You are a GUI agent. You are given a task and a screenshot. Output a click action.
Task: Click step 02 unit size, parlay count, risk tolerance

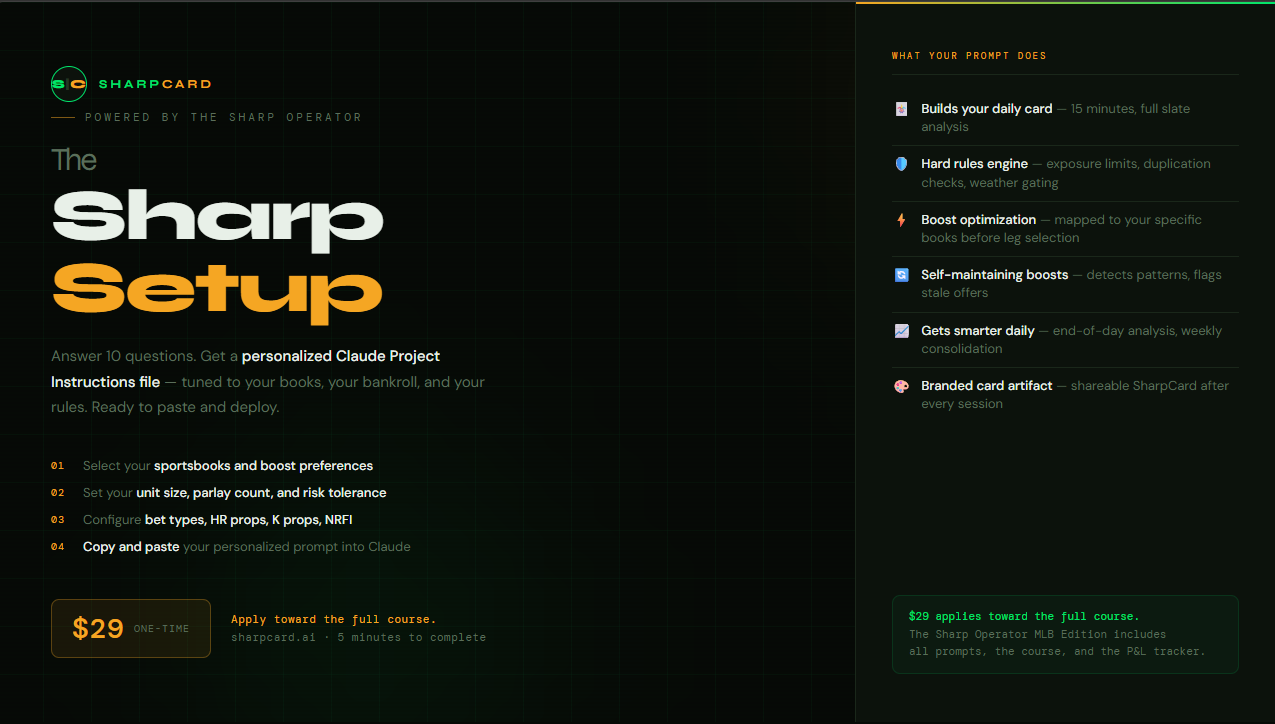tap(219, 493)
